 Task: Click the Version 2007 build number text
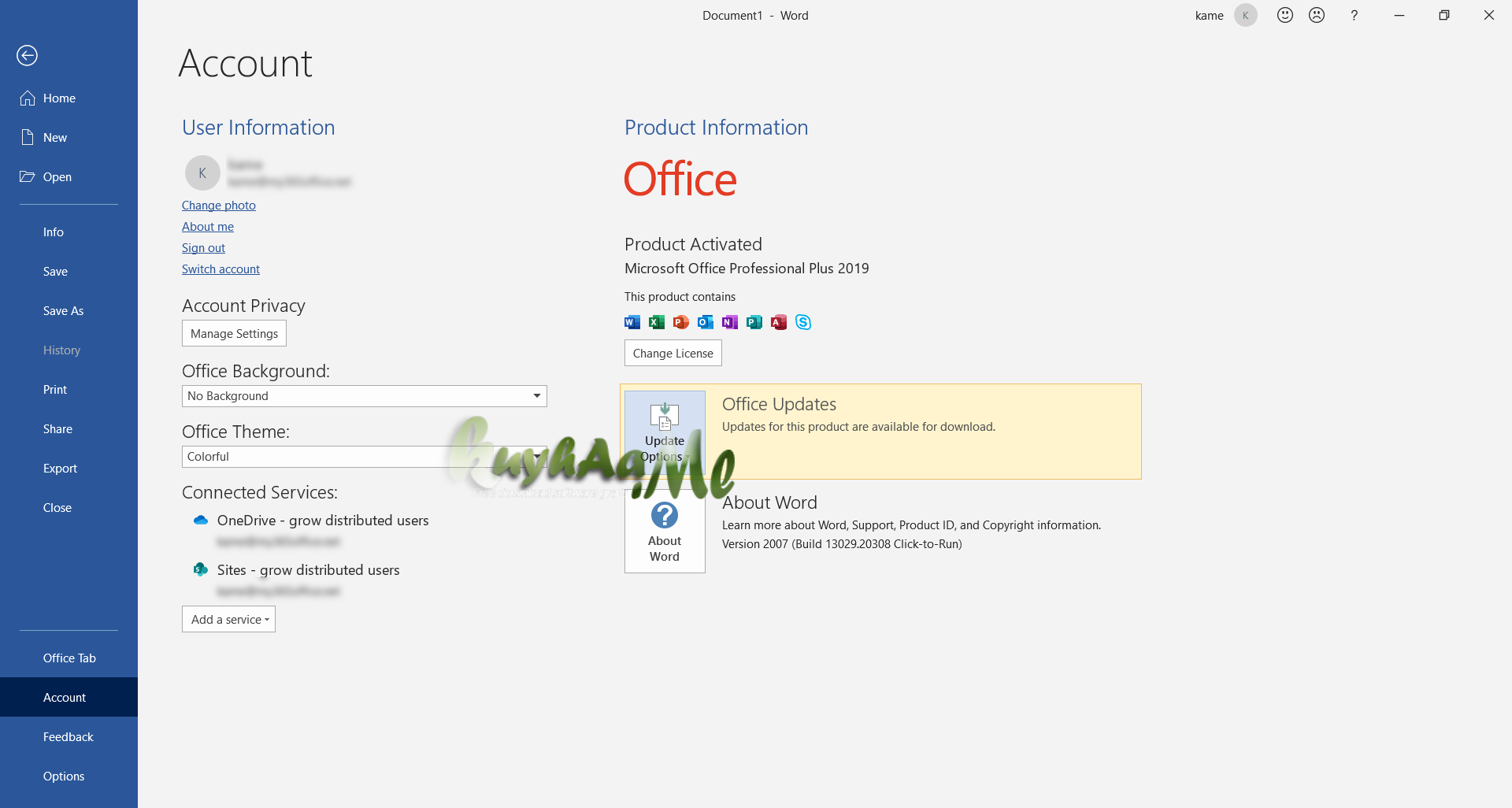click(842, 544)
